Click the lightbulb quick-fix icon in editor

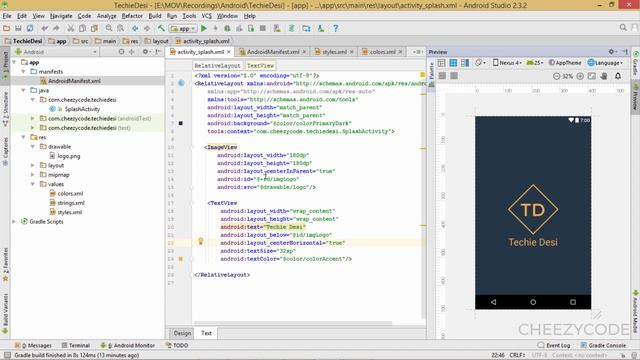(200, 242)
